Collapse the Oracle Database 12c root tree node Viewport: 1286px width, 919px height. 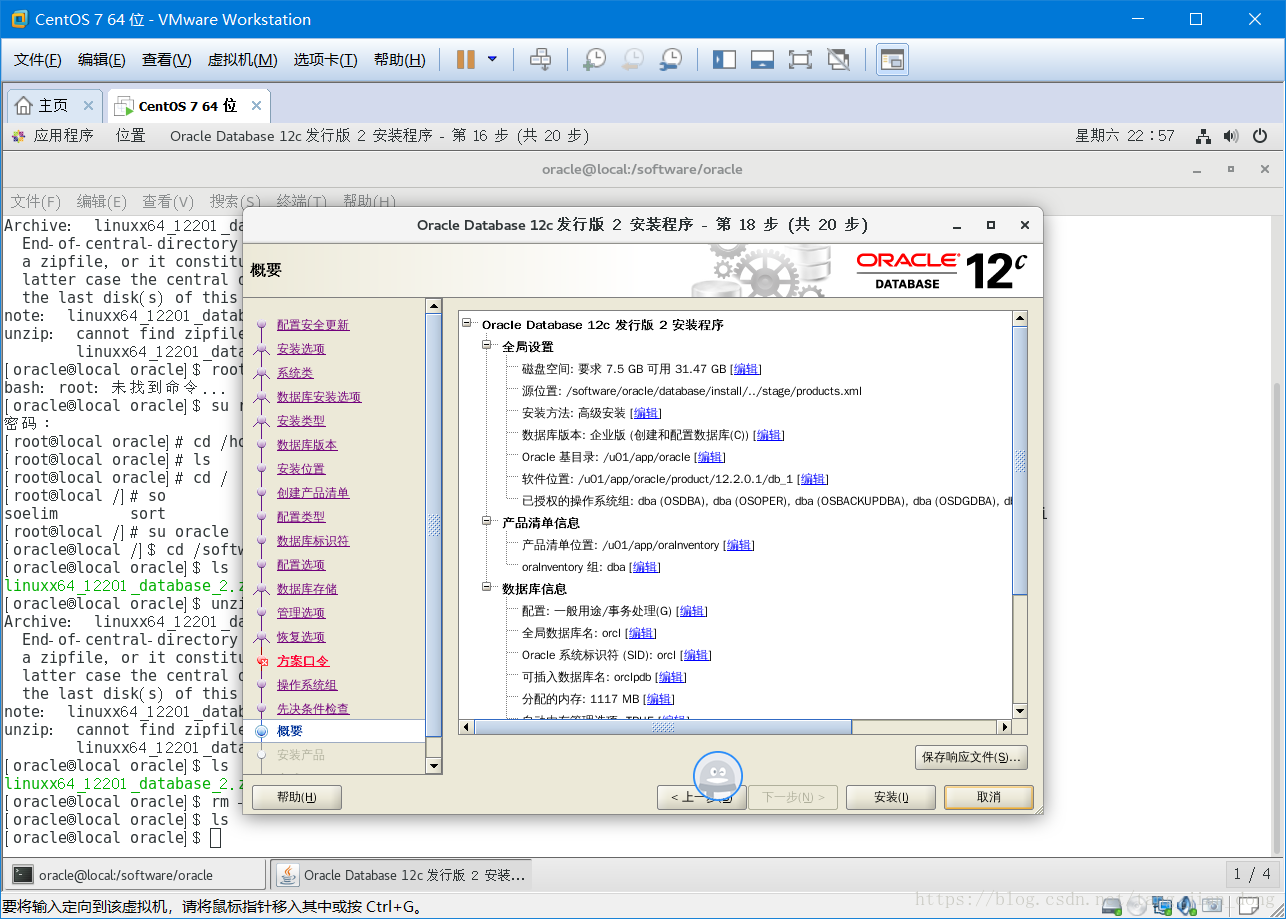[x=467, y=324]
